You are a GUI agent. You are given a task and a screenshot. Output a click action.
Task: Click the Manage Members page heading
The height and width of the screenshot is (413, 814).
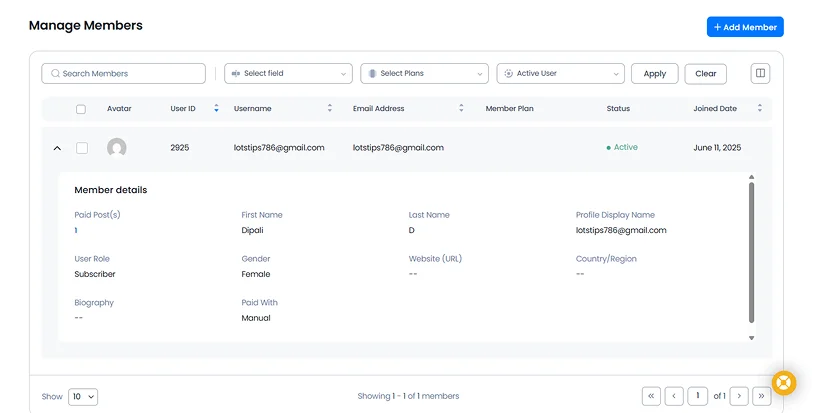[86, 25]
